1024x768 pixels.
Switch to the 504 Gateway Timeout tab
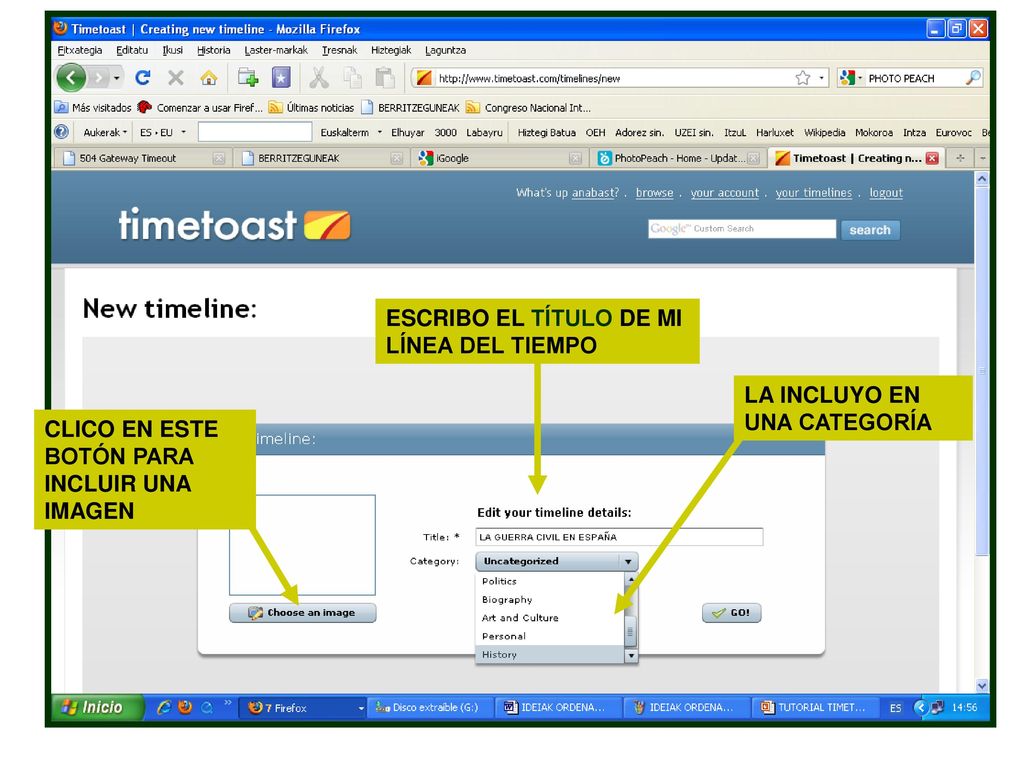pyautogui.click(x=142, y=158)
